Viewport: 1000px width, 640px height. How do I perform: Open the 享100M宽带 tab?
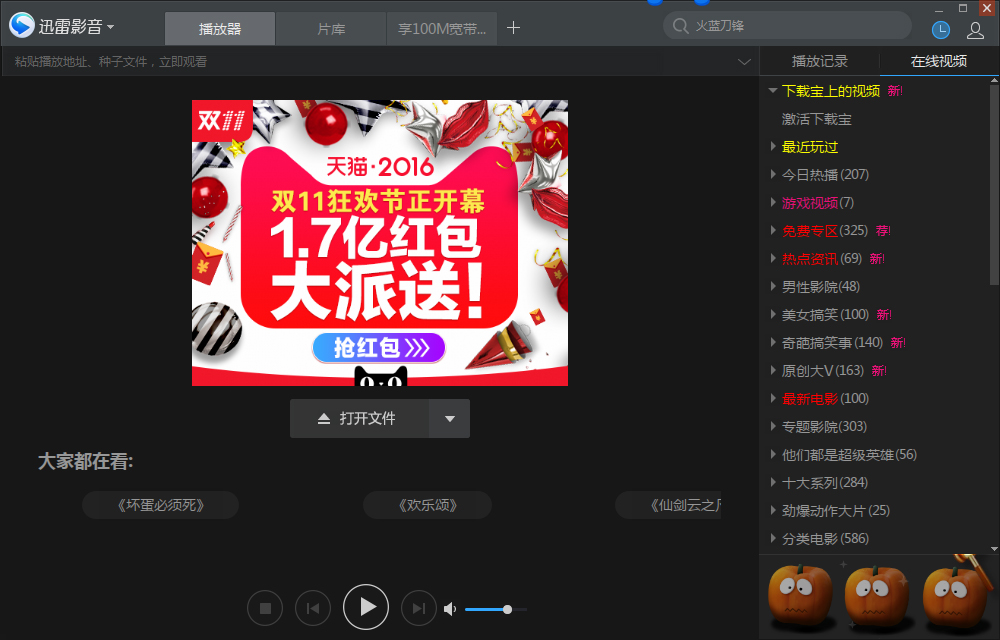pyautogui.click(x=441, y=29)
